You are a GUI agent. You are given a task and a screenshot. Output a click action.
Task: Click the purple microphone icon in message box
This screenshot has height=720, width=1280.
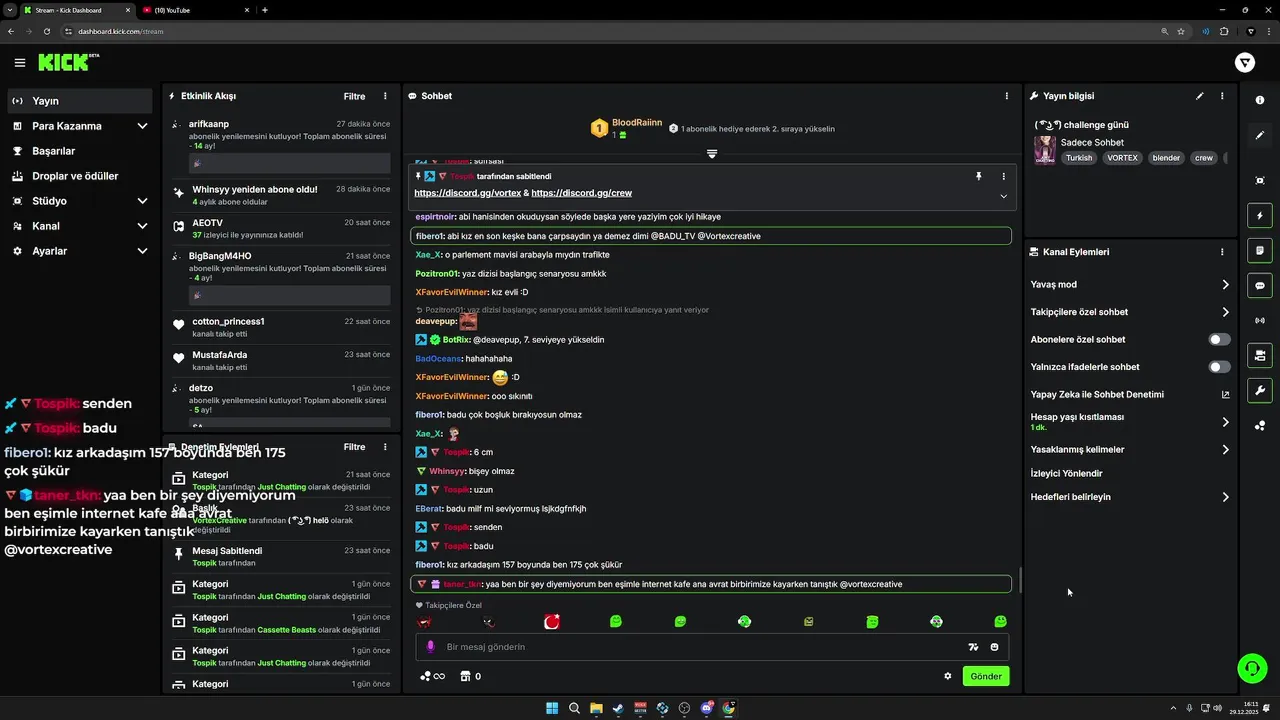[x=431, y=647]
